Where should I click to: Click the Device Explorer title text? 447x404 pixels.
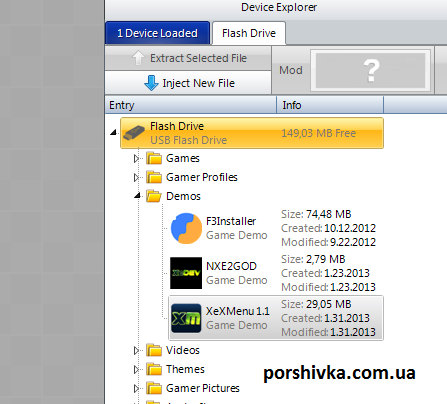(x=279, y=7)
